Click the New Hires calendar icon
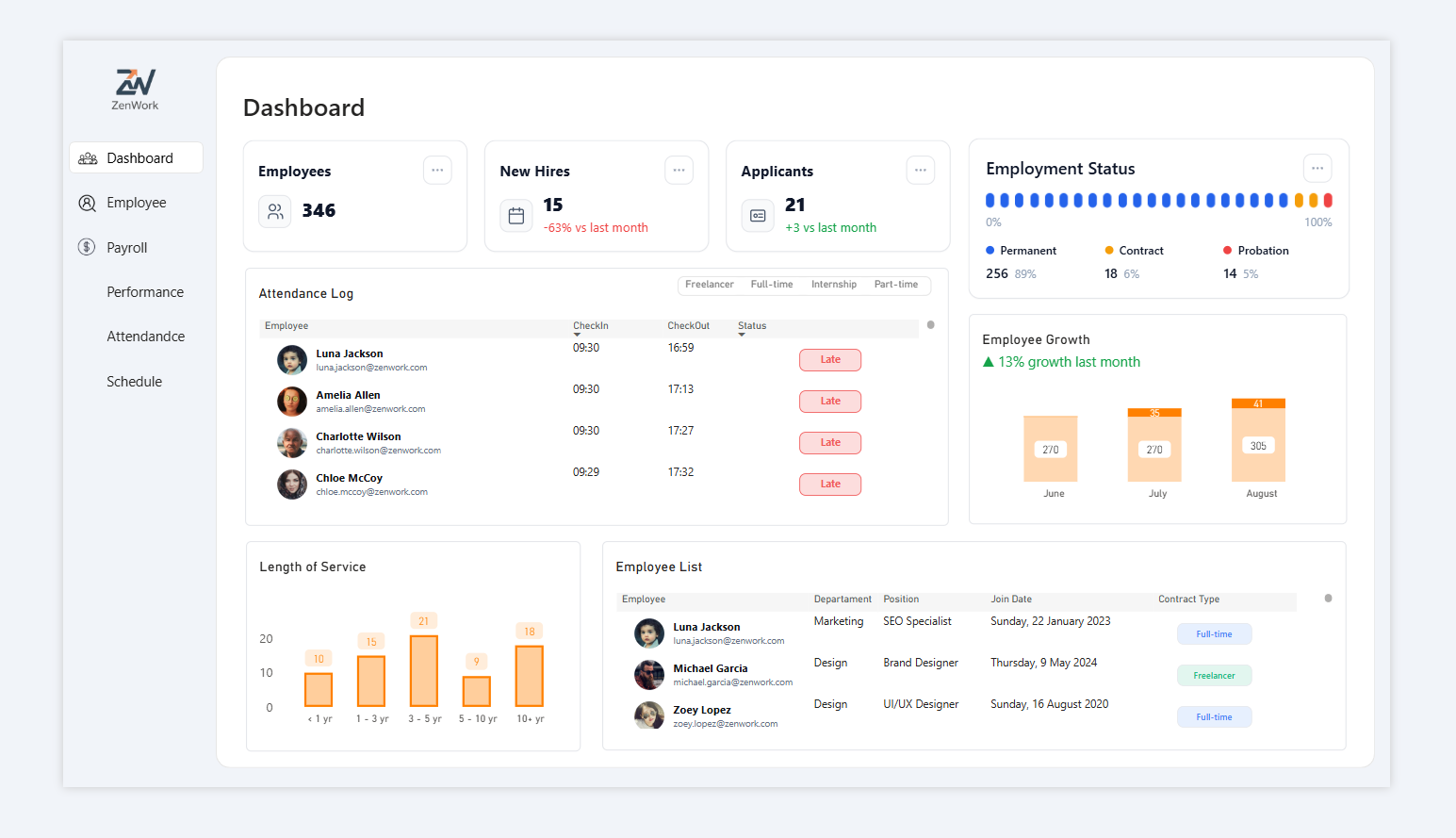 515,216
